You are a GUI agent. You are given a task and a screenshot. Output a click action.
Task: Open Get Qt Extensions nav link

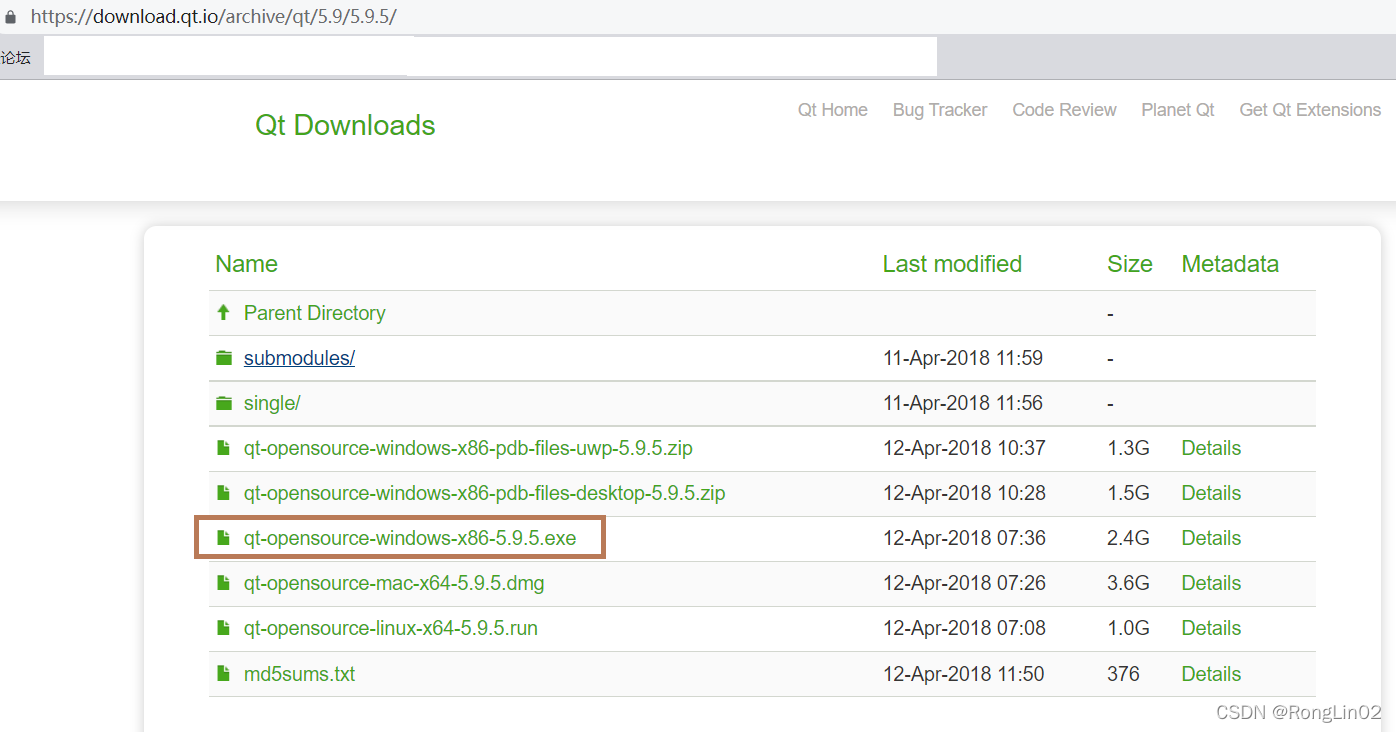pyautogui.click(x=1310, y=110)
